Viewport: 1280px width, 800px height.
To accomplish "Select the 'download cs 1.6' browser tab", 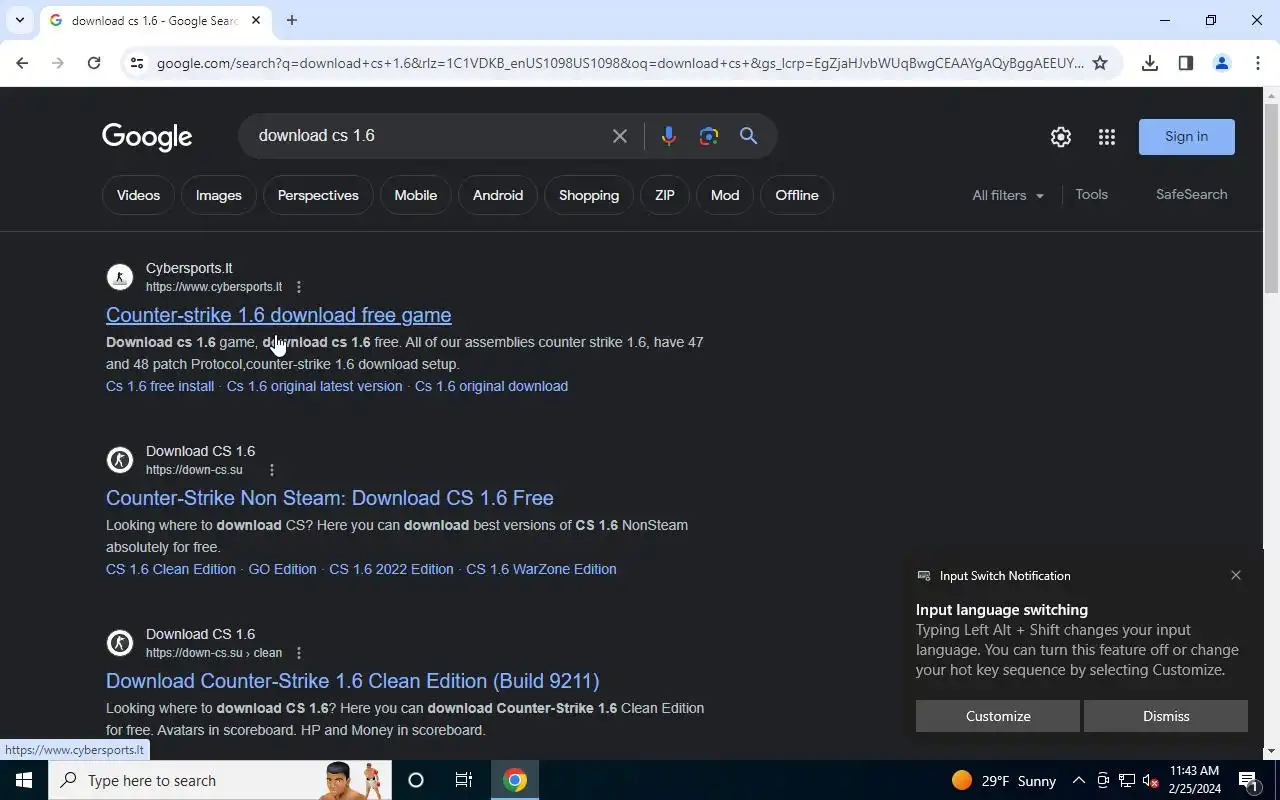I will pos(155,20).
